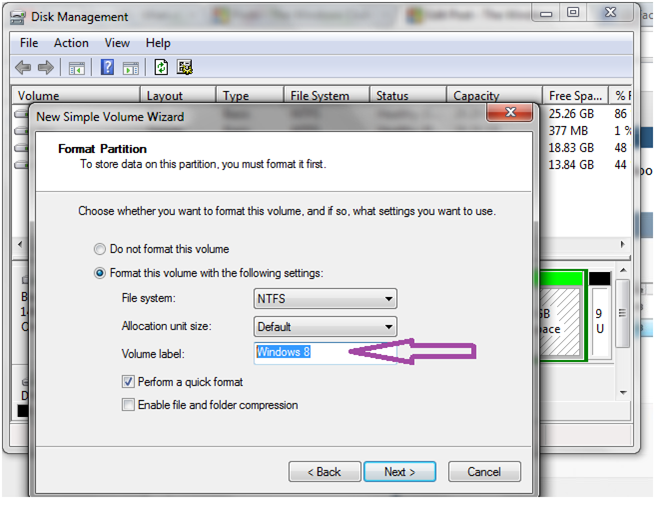The width and height of the screenshot is (668, 505).
Task: Open the Help question mark icon
Action: (107, 67)
